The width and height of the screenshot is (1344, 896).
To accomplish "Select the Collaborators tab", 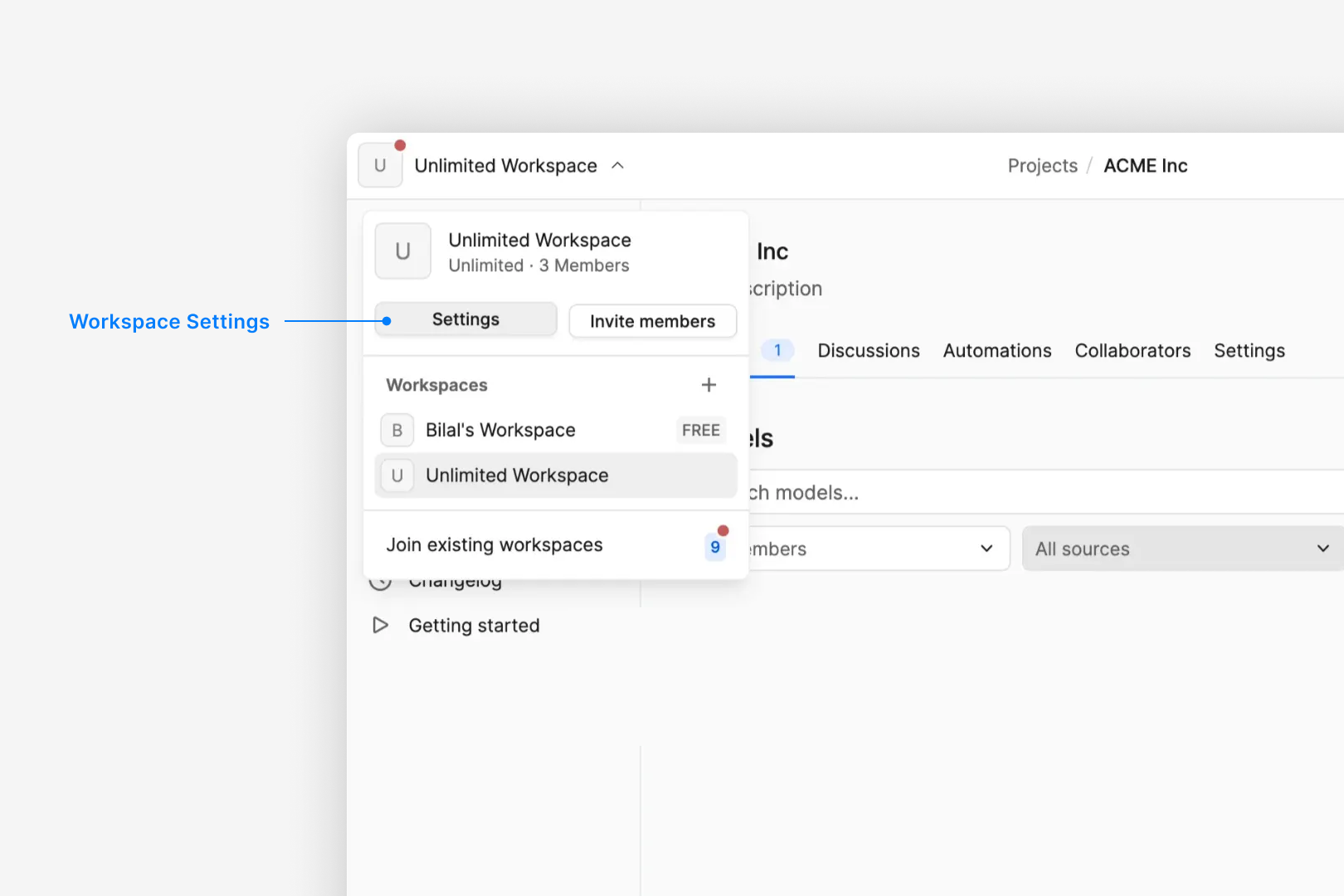I will click(x=1132, y=350).
